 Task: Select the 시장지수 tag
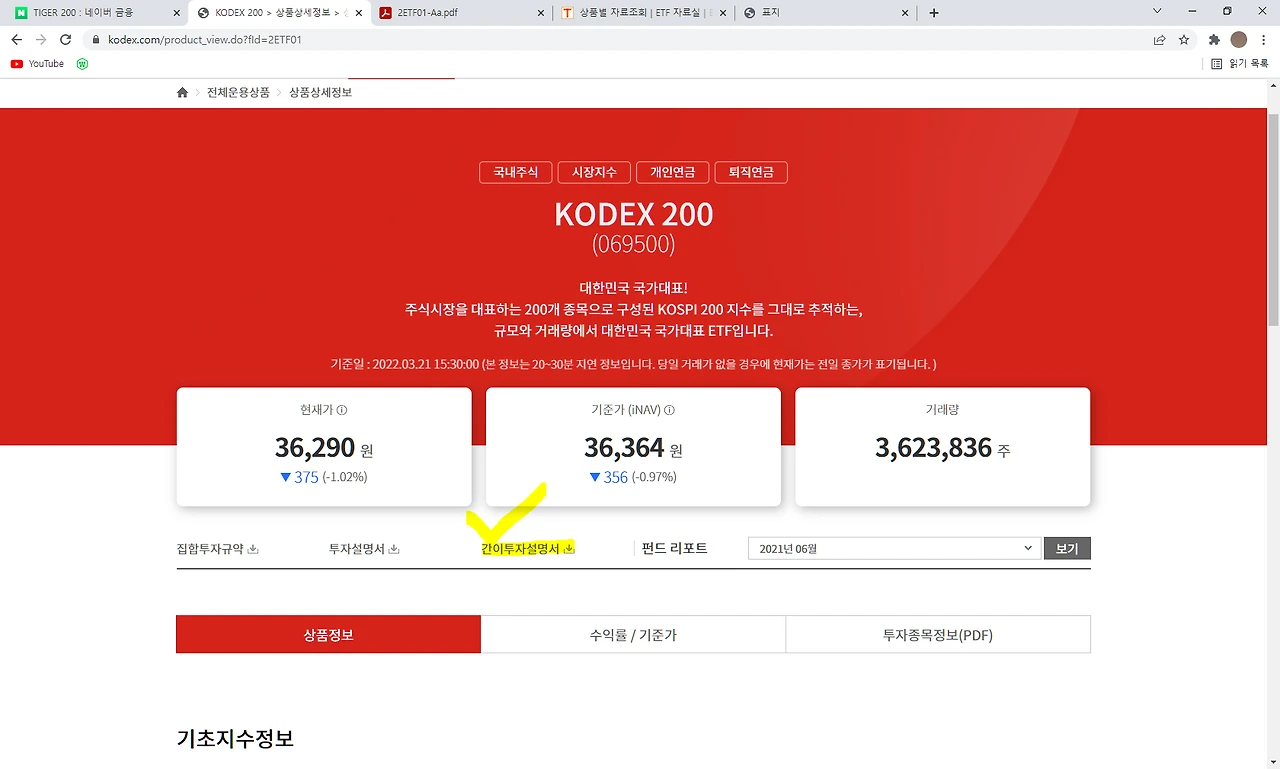pyautogui.click(x=594, y=172)
